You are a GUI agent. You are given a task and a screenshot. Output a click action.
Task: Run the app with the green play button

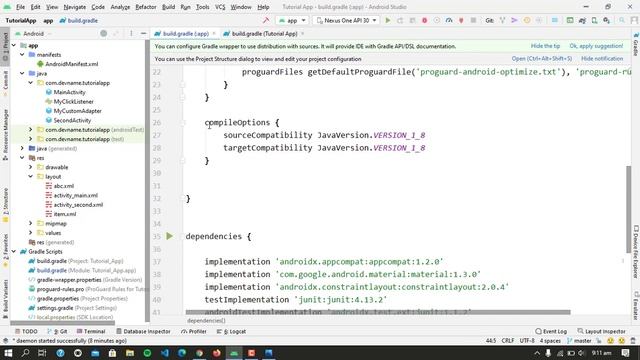point(388,20)
